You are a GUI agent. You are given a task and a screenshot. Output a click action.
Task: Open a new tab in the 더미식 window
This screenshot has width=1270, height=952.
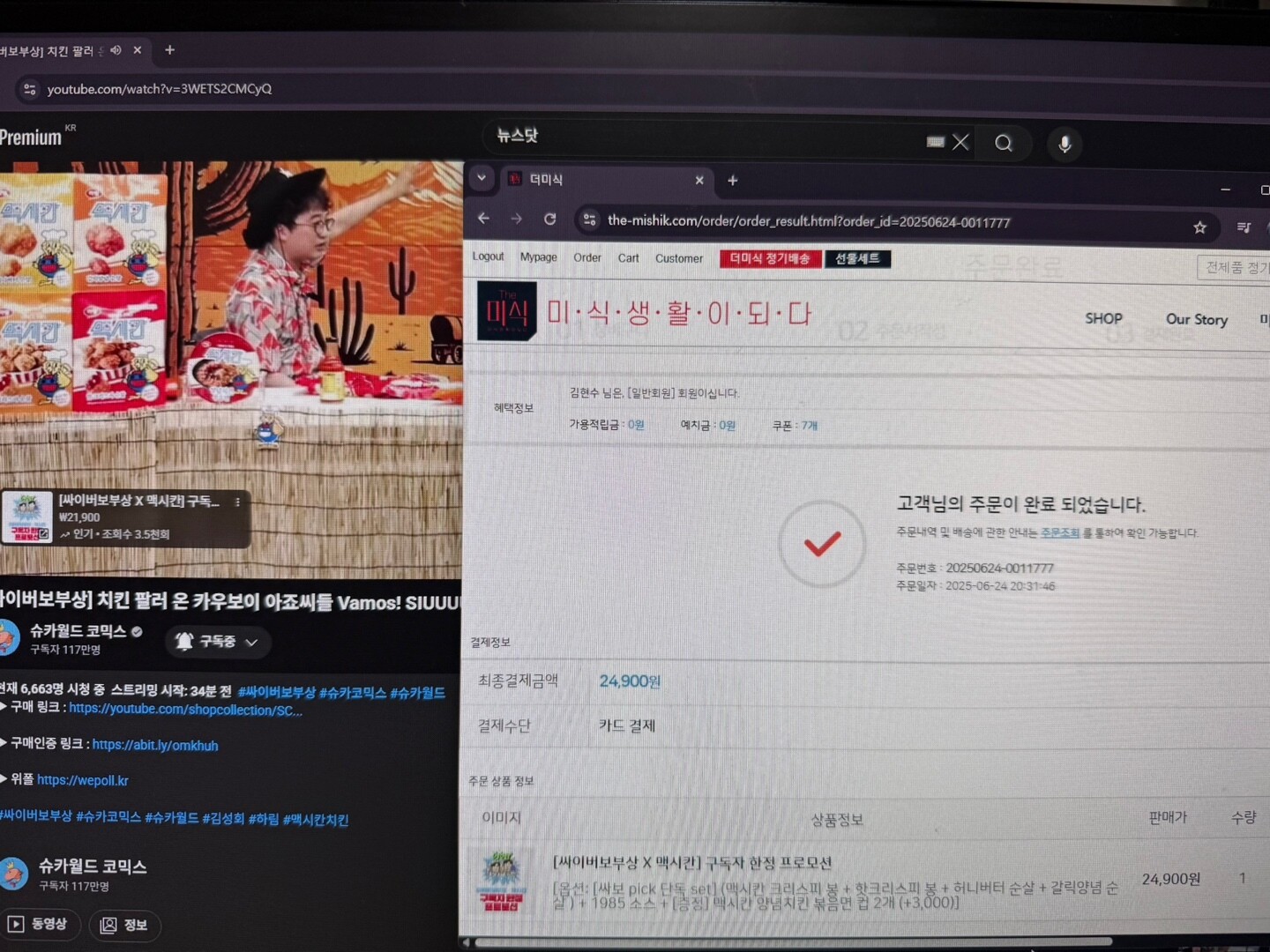tap(733, 181)
